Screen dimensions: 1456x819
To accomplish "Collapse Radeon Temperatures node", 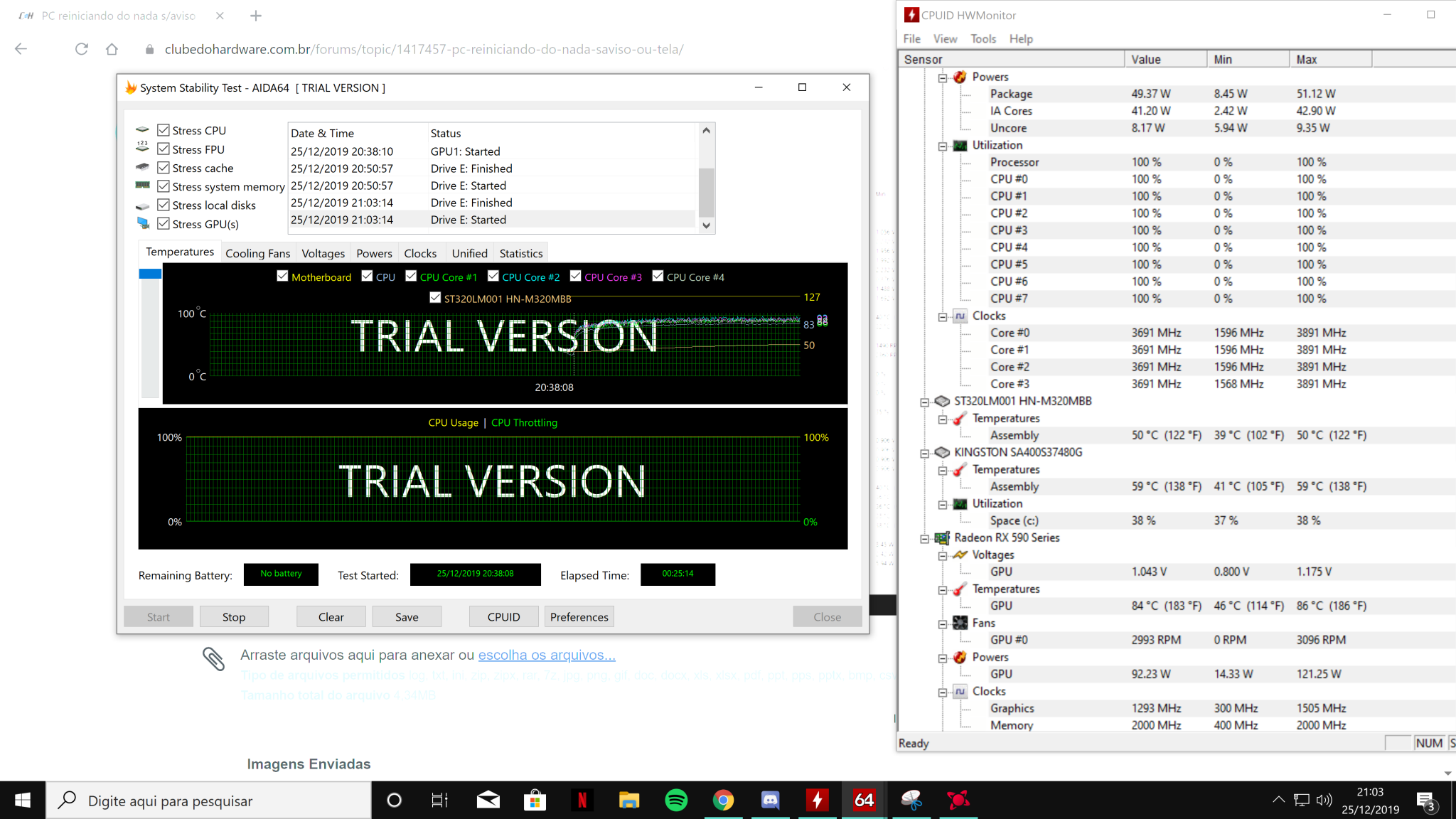I will click(943, 589).
